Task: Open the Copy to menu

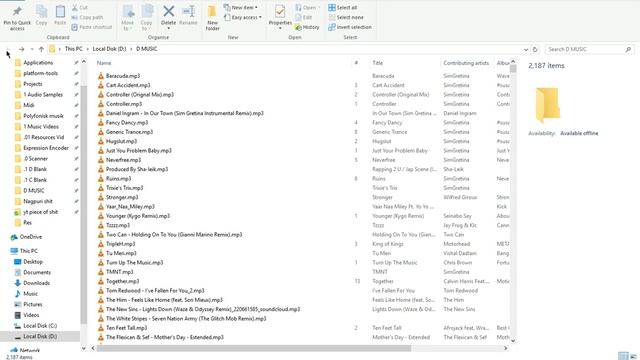Action: 147,18
